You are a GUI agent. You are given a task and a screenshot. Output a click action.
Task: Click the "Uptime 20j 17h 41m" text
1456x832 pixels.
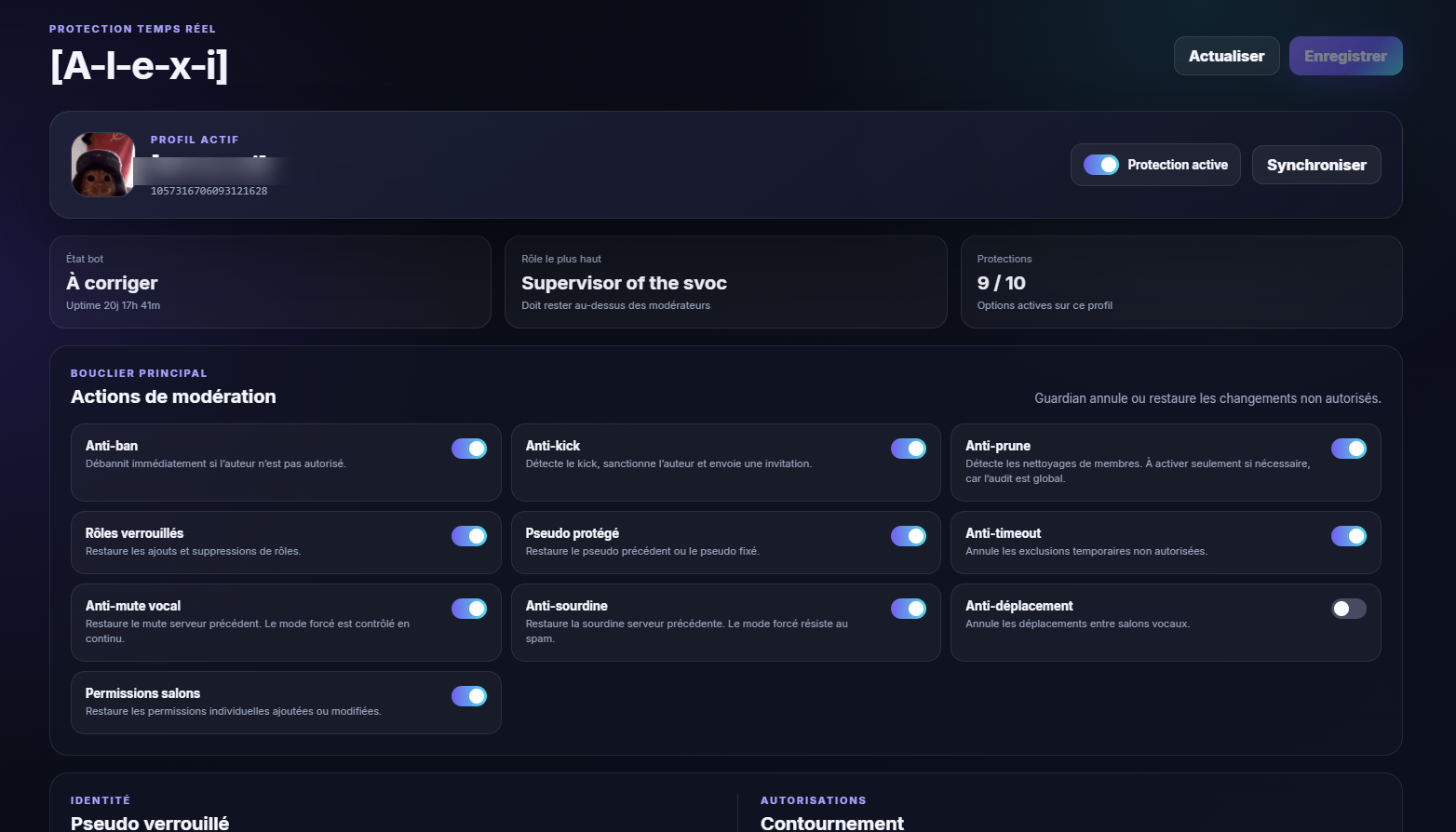(113, 305)
